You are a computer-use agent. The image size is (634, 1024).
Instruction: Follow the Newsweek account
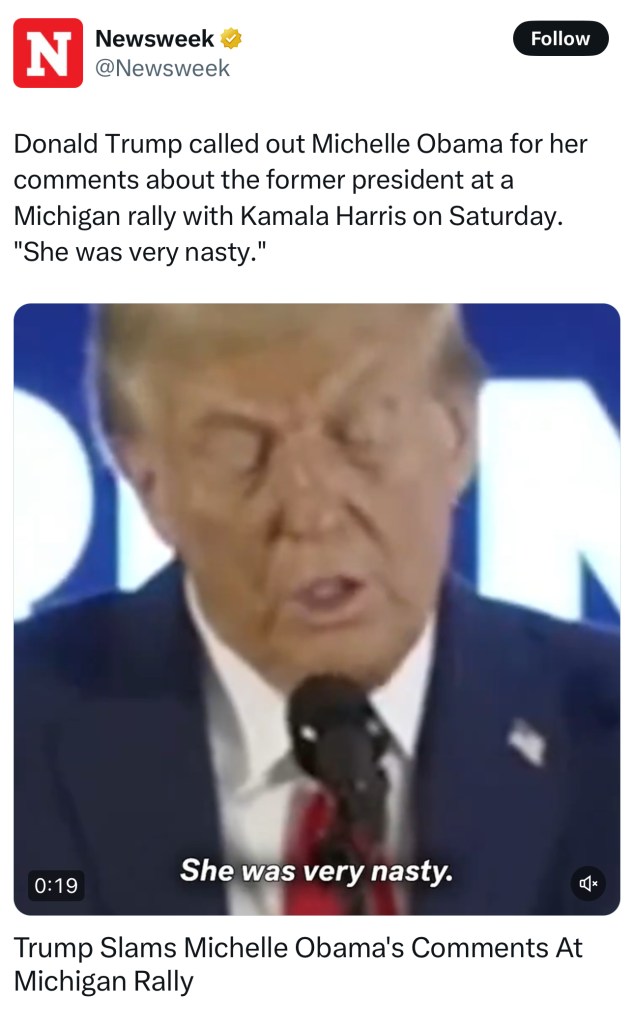560,39
